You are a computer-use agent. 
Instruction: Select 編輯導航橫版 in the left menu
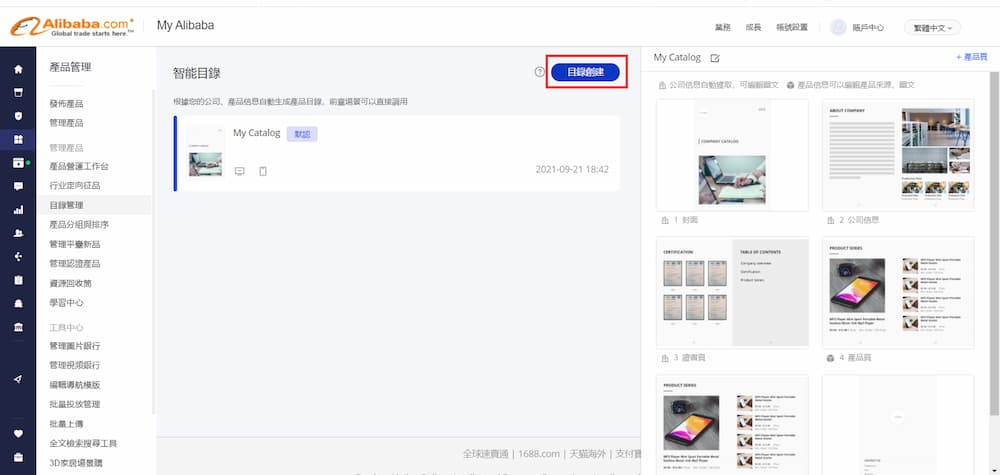(75, 384)
